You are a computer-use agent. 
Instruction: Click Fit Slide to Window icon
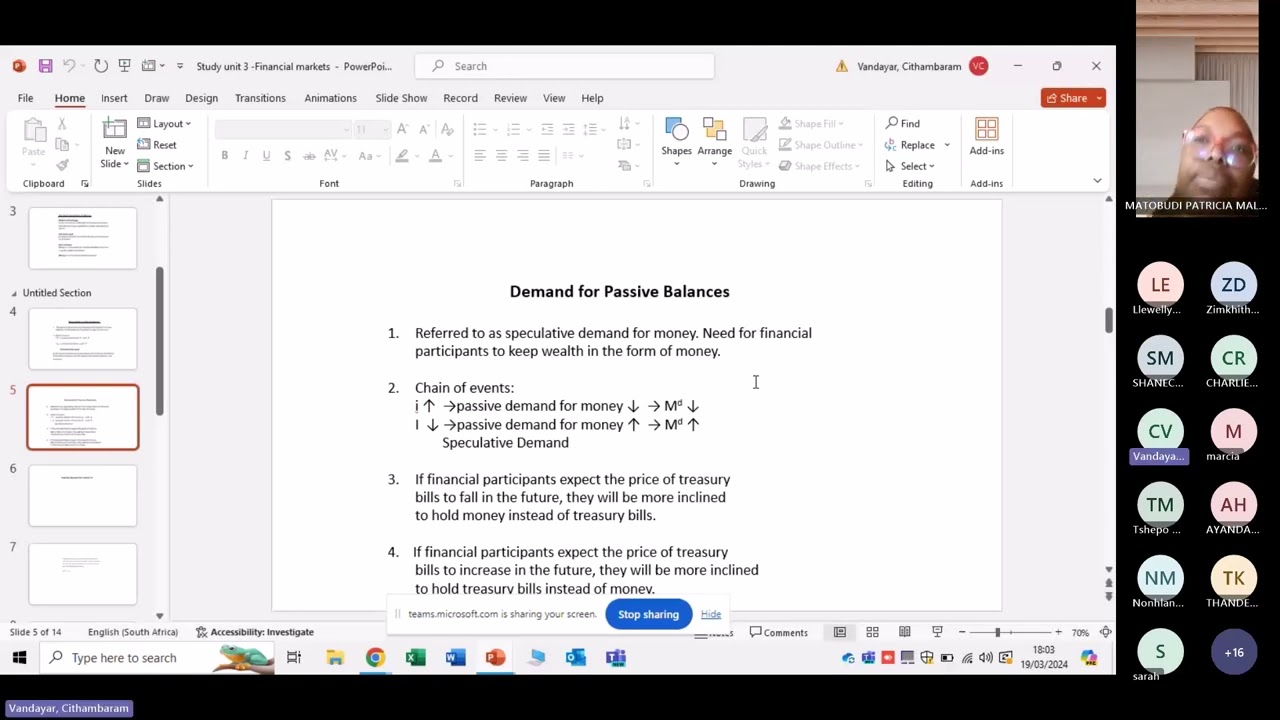pyautogui.click(x=1105, y=632)
